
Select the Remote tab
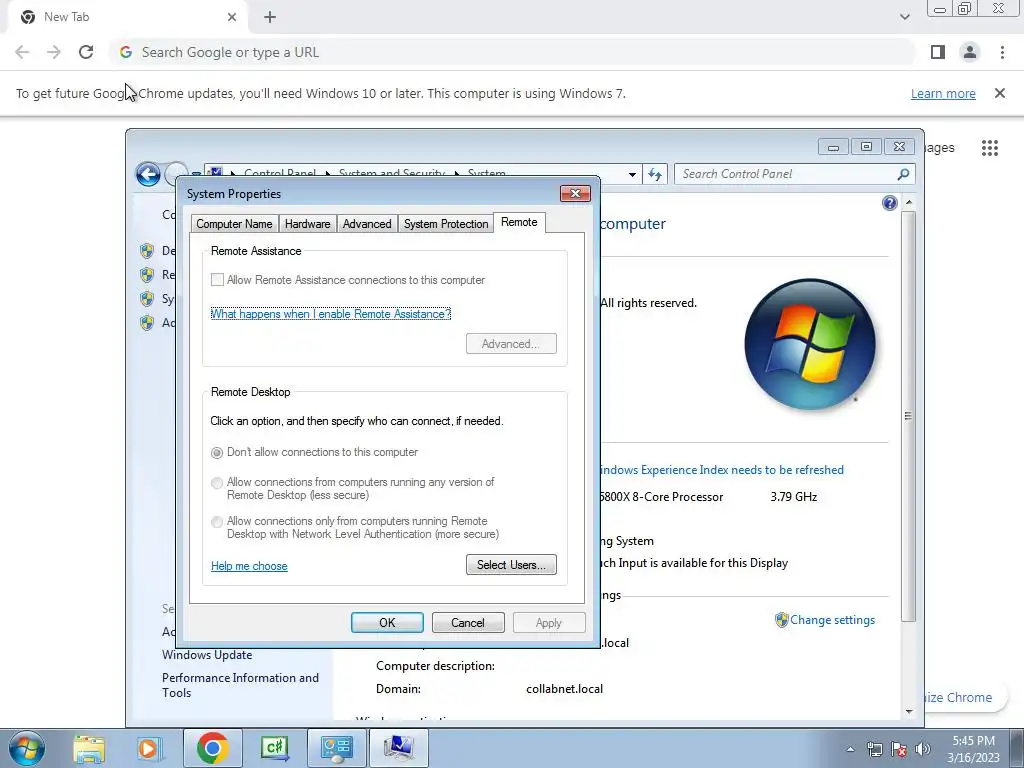(x=519, y=222)
